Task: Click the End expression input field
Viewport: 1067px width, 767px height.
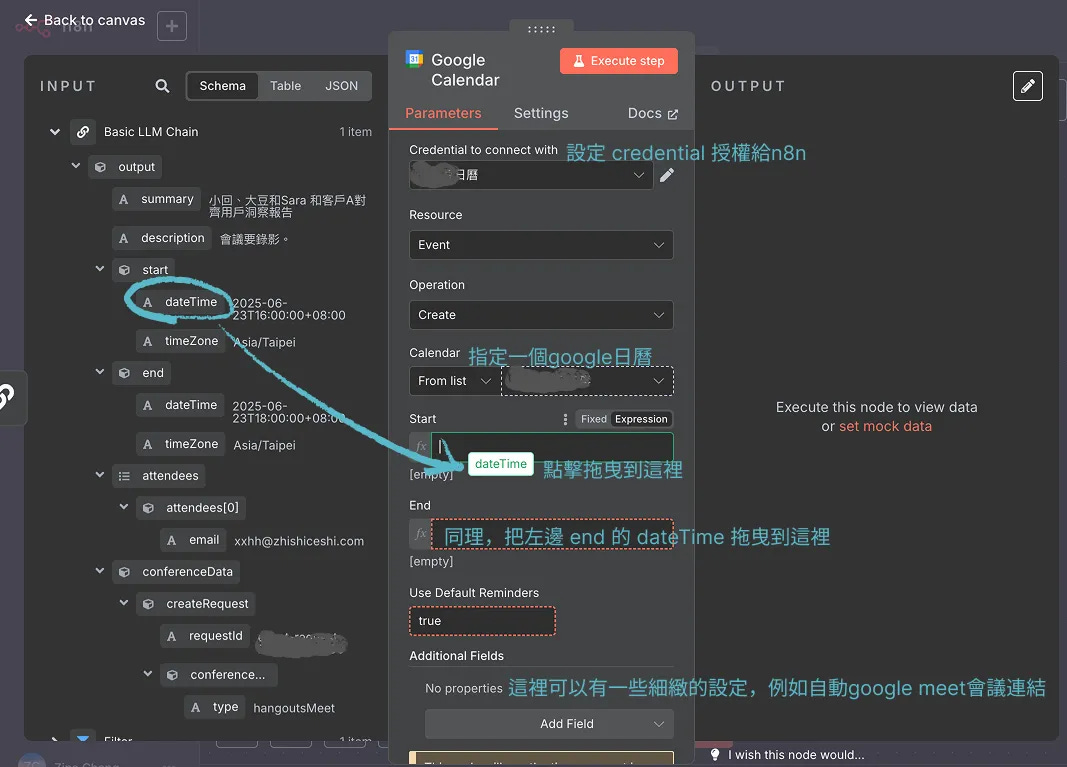Action: coord(553,534)
